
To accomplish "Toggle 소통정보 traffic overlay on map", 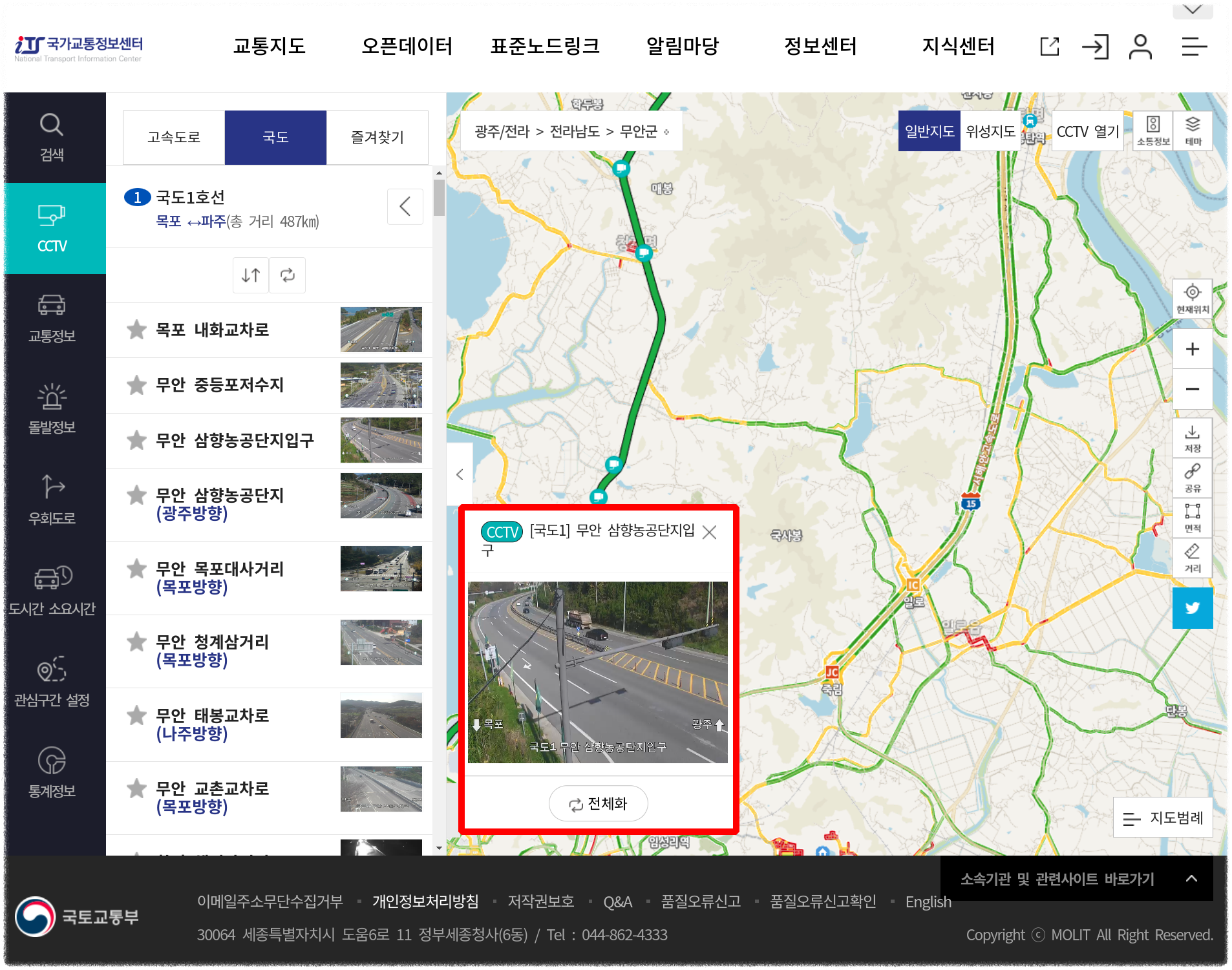I will click(x=1152, y=131).
